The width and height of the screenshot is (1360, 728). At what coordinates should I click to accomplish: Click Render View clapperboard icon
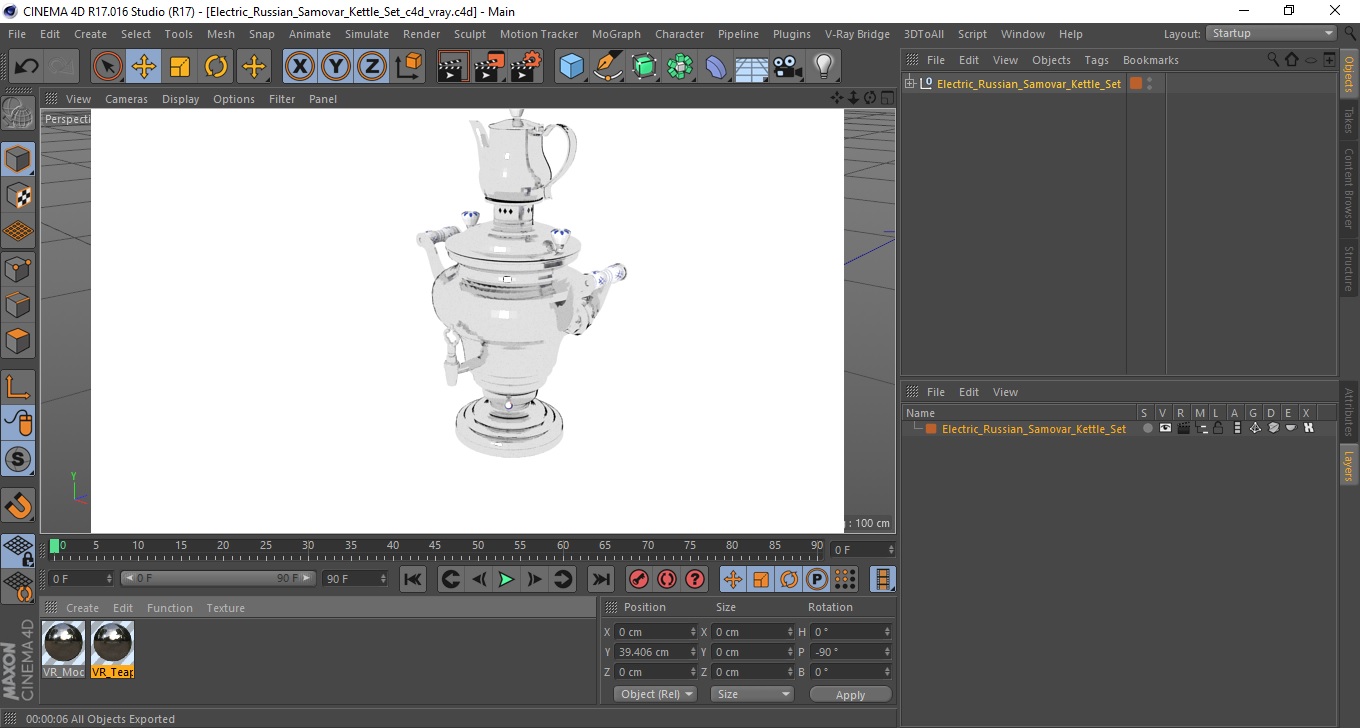pos(453,67)
